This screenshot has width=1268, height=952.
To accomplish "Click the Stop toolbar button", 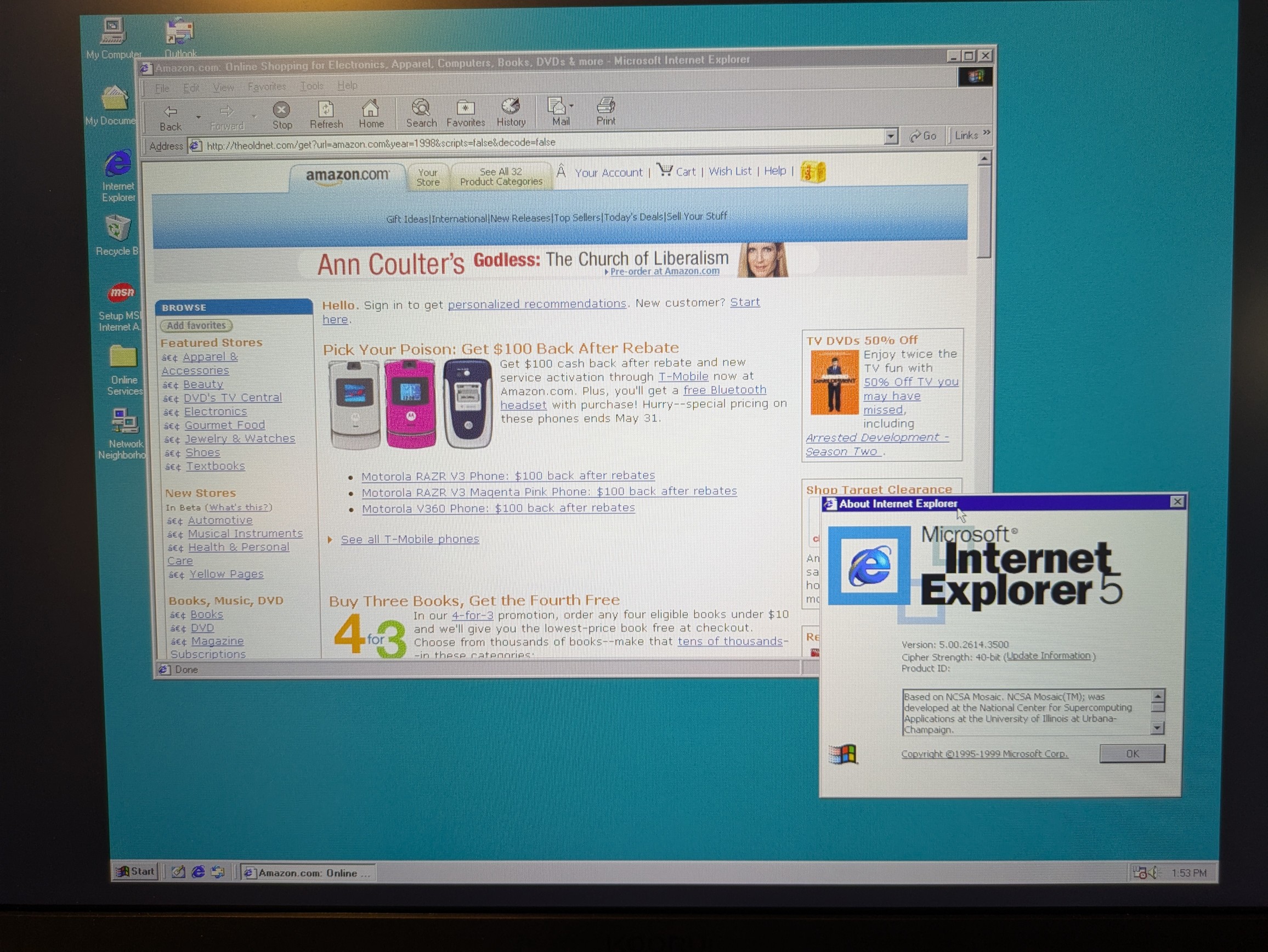I will point(281,115).
